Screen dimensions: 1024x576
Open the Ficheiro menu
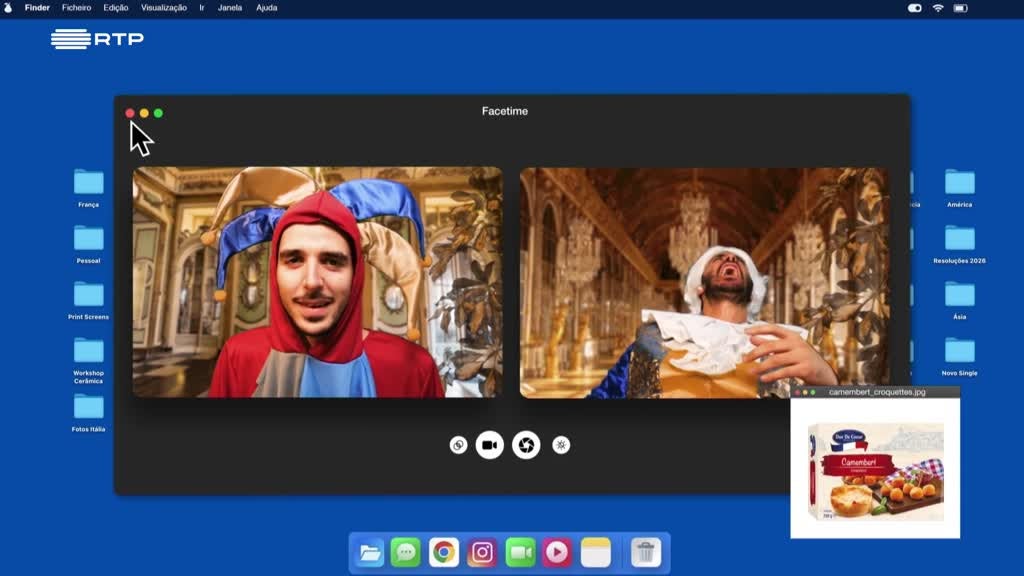coord(76,8)
